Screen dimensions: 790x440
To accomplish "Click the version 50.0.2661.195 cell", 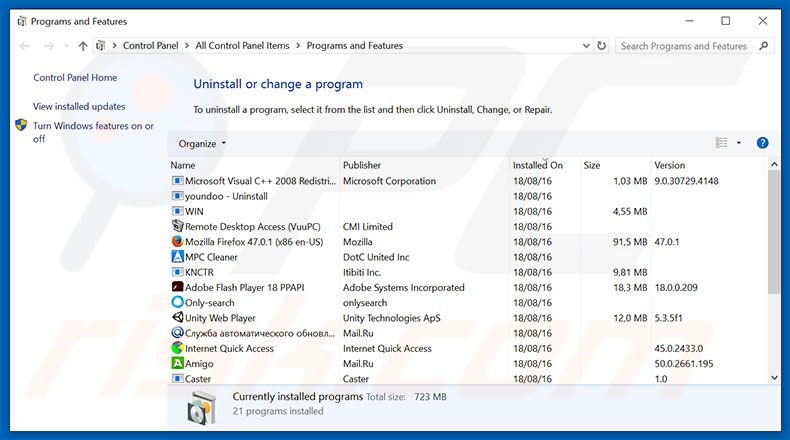I will (x=684, y=363).
